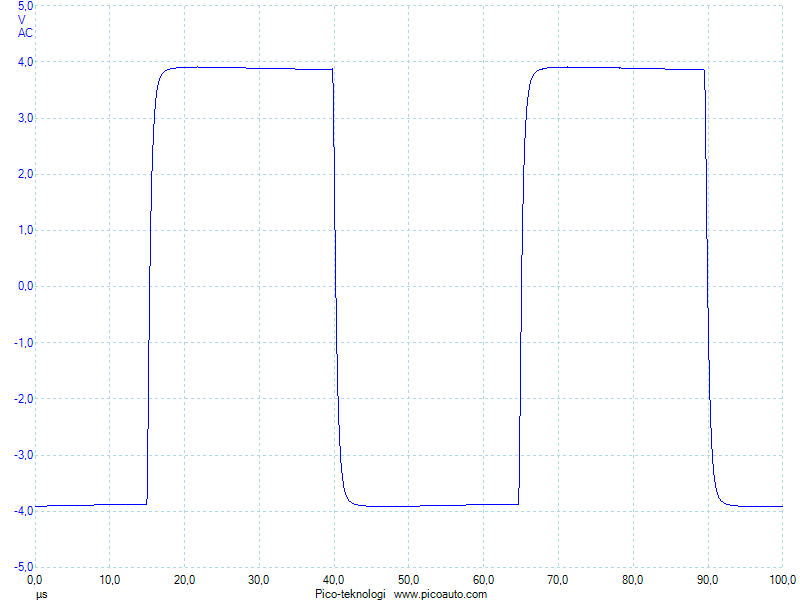The image size is (800, 600).
Task: Click the 90,0 time axis label
Action: tap(707, 580)
